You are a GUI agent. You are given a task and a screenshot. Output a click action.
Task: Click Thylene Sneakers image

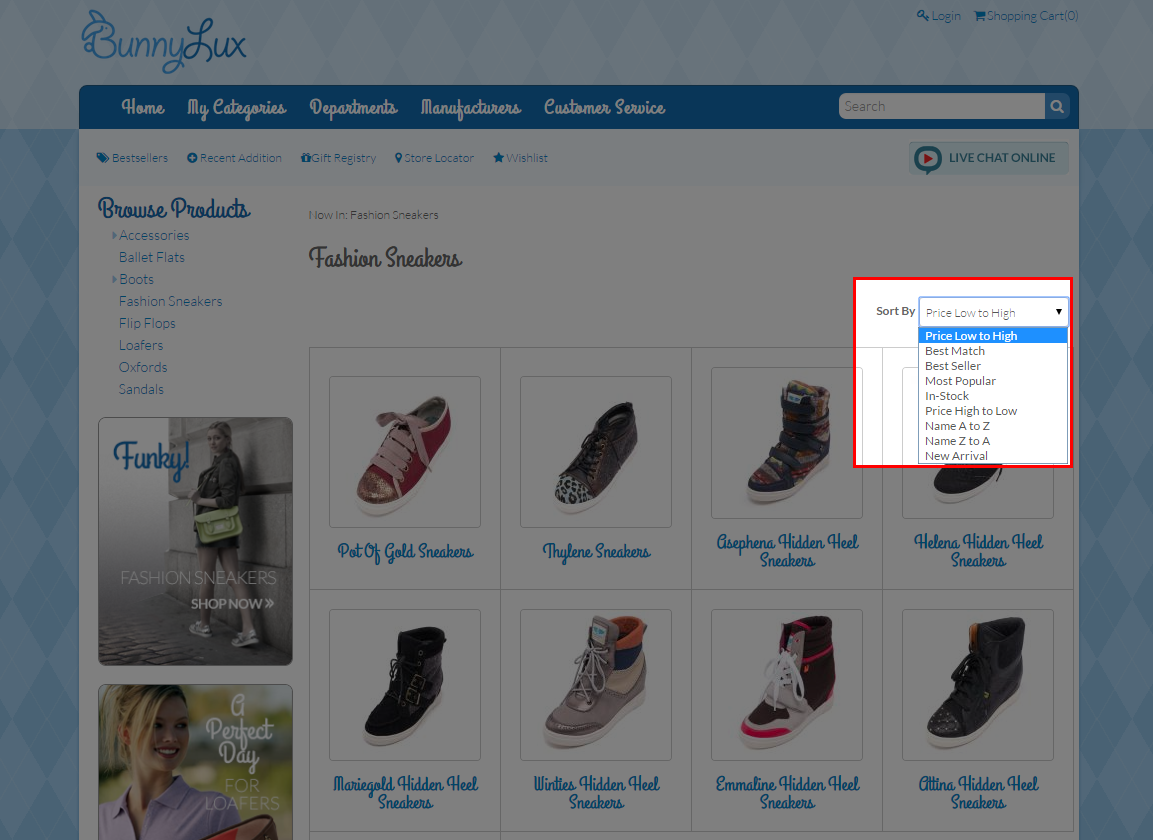point(596,452)
